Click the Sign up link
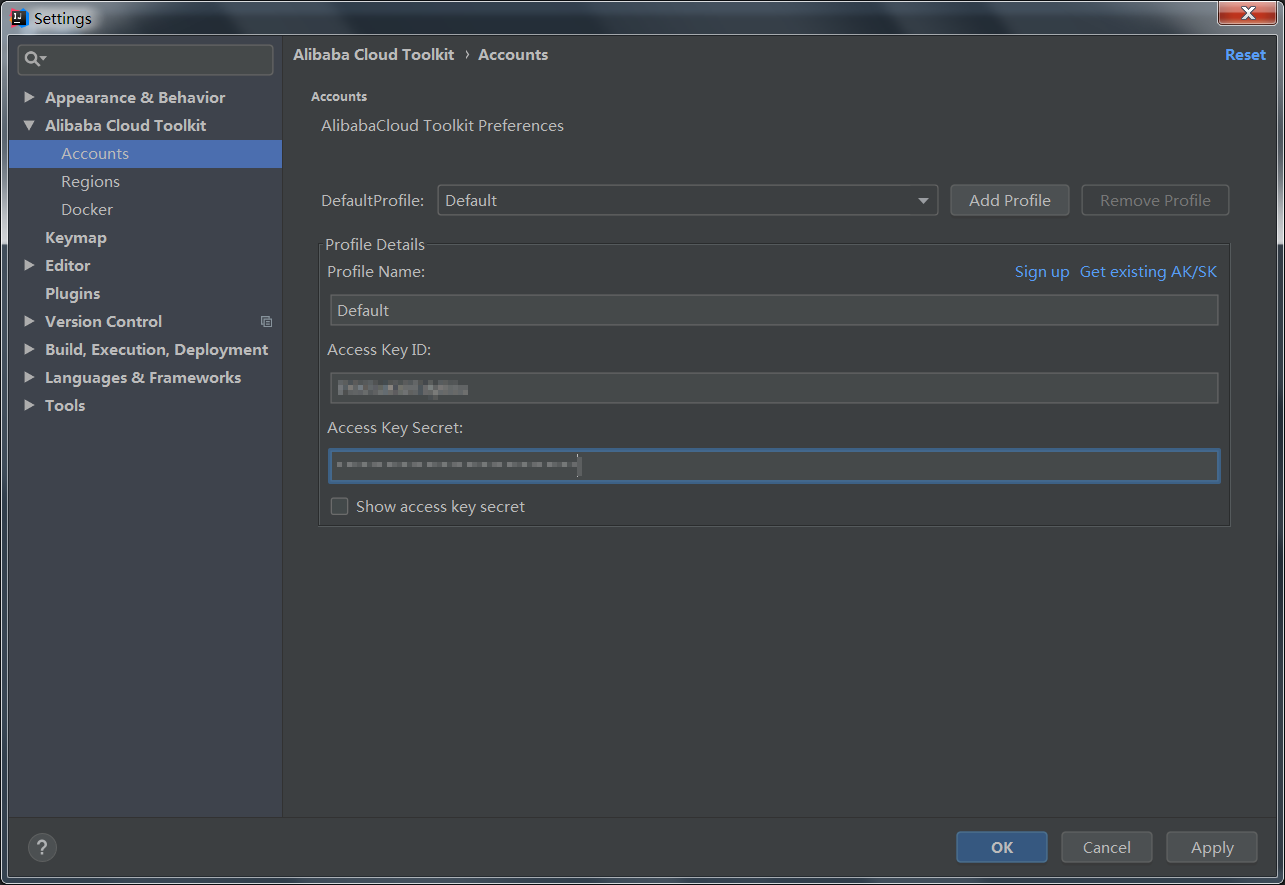Screen dimensions: 1285x885 point(1042,272)
